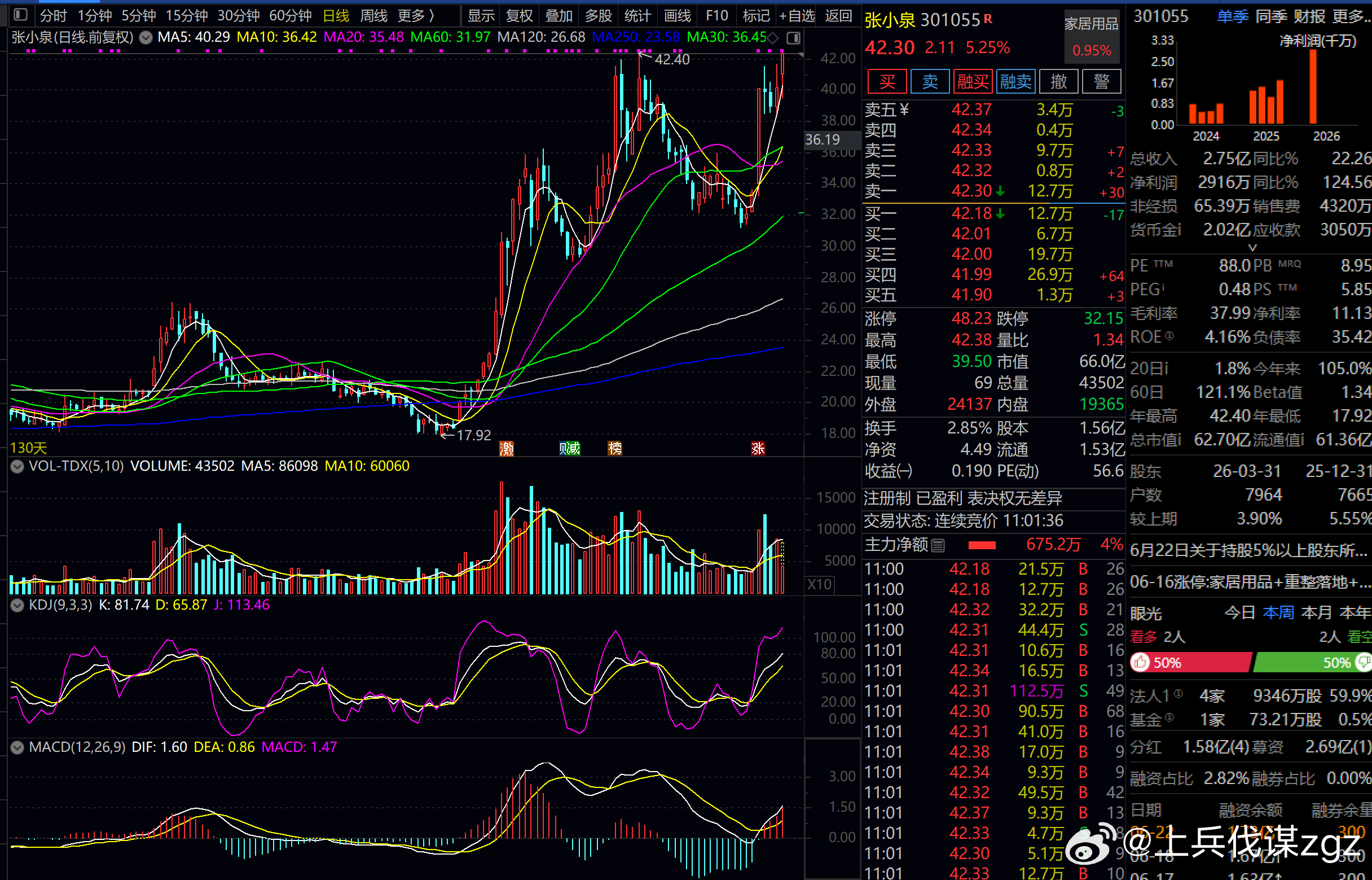
Task: Select the 5分钟 period
Action: (x=138, y=15)
